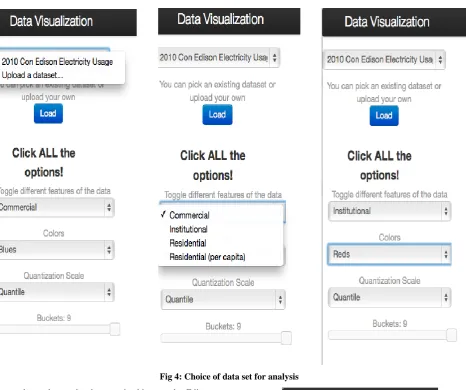Choose 'Upload a dataset...' in the open list
The height and width of the screenshot is (390, 466).
tap(32, 75)
